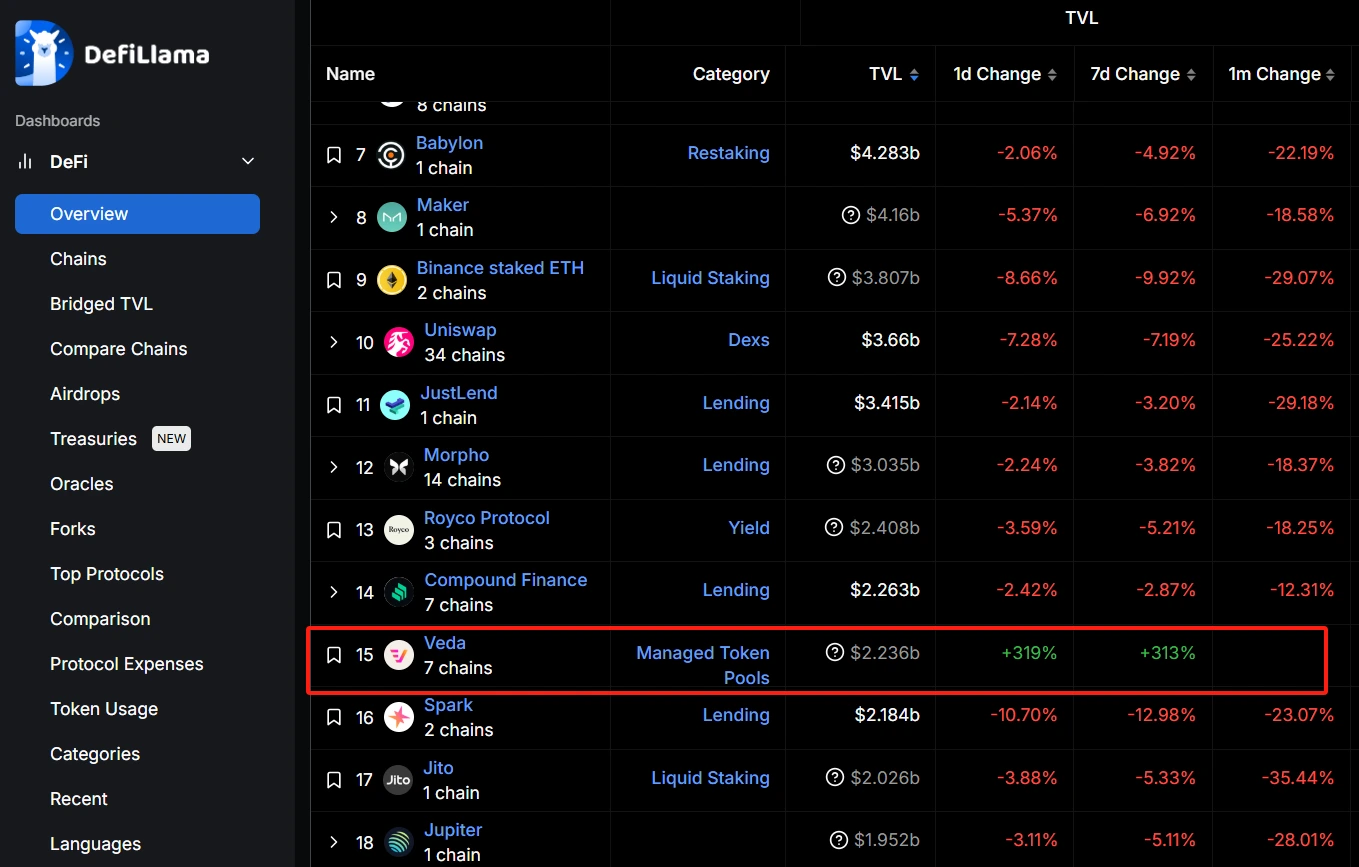Open the Compound Finance link
1359x867 pixels.
tap(506, 580)
